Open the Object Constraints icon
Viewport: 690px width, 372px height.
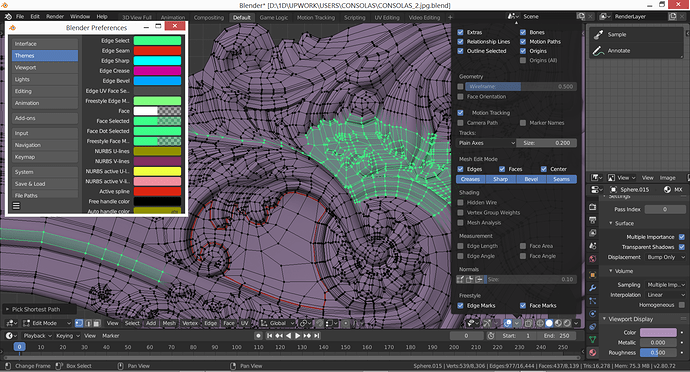coord(593,327)
